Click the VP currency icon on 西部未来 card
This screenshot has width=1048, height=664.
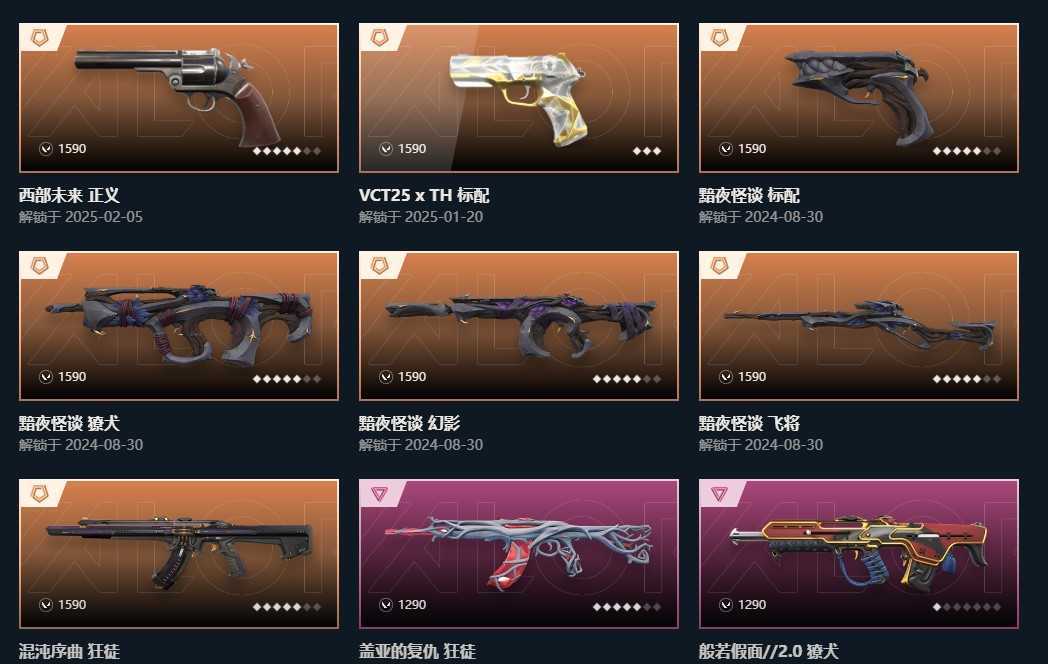(x=45, y=149)
